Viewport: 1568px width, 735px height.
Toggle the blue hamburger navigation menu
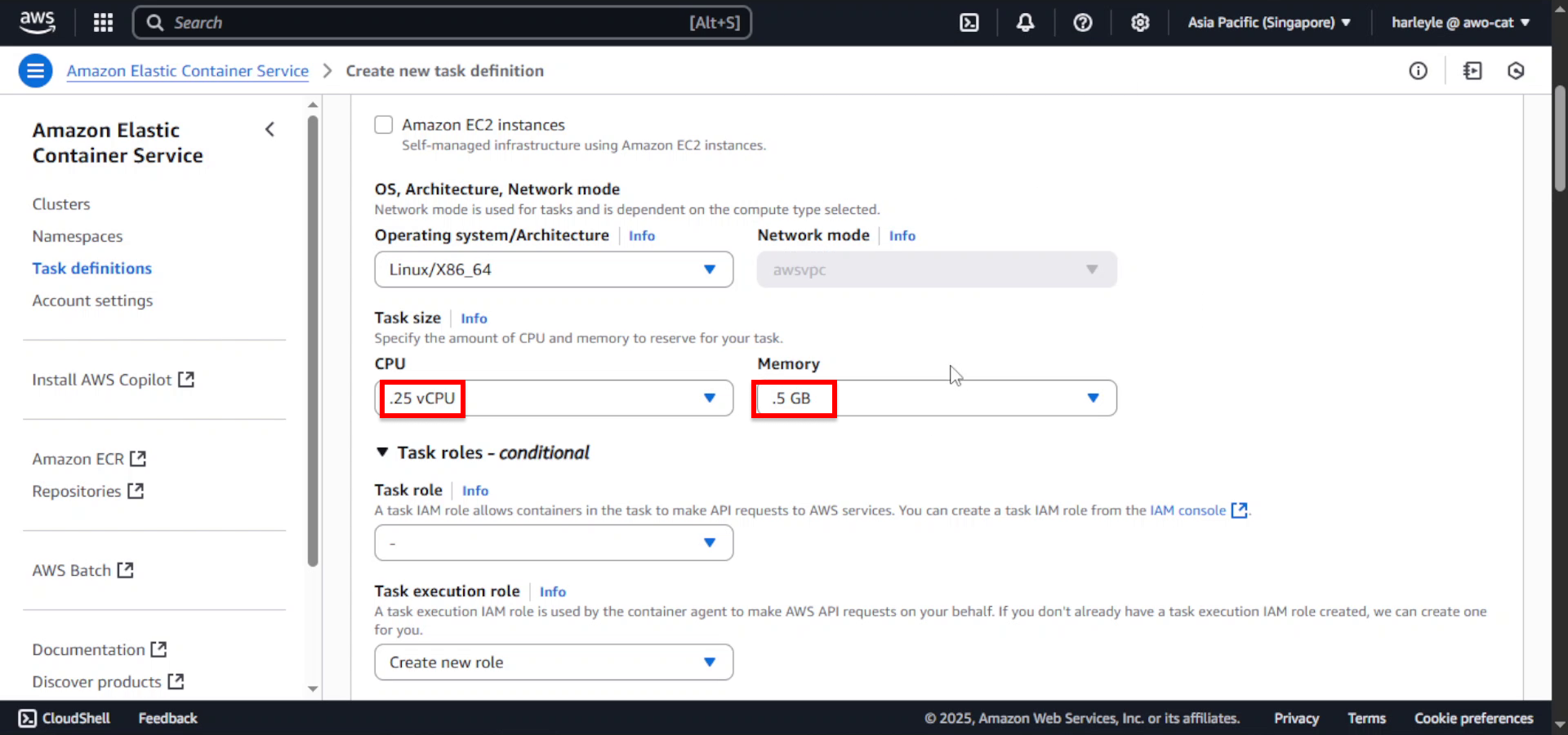tap(35, 71)
